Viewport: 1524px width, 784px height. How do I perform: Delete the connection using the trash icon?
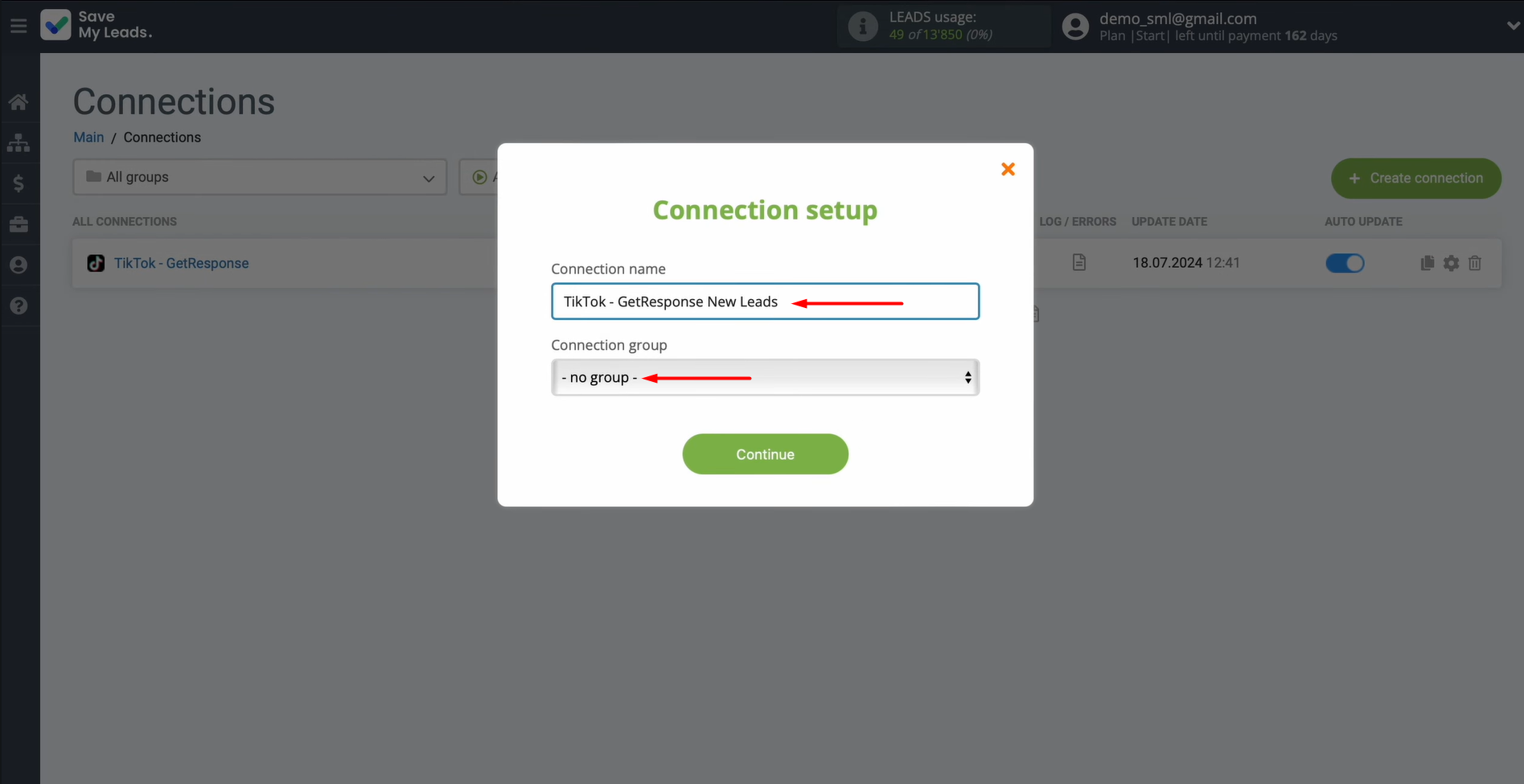(1475, 263)
